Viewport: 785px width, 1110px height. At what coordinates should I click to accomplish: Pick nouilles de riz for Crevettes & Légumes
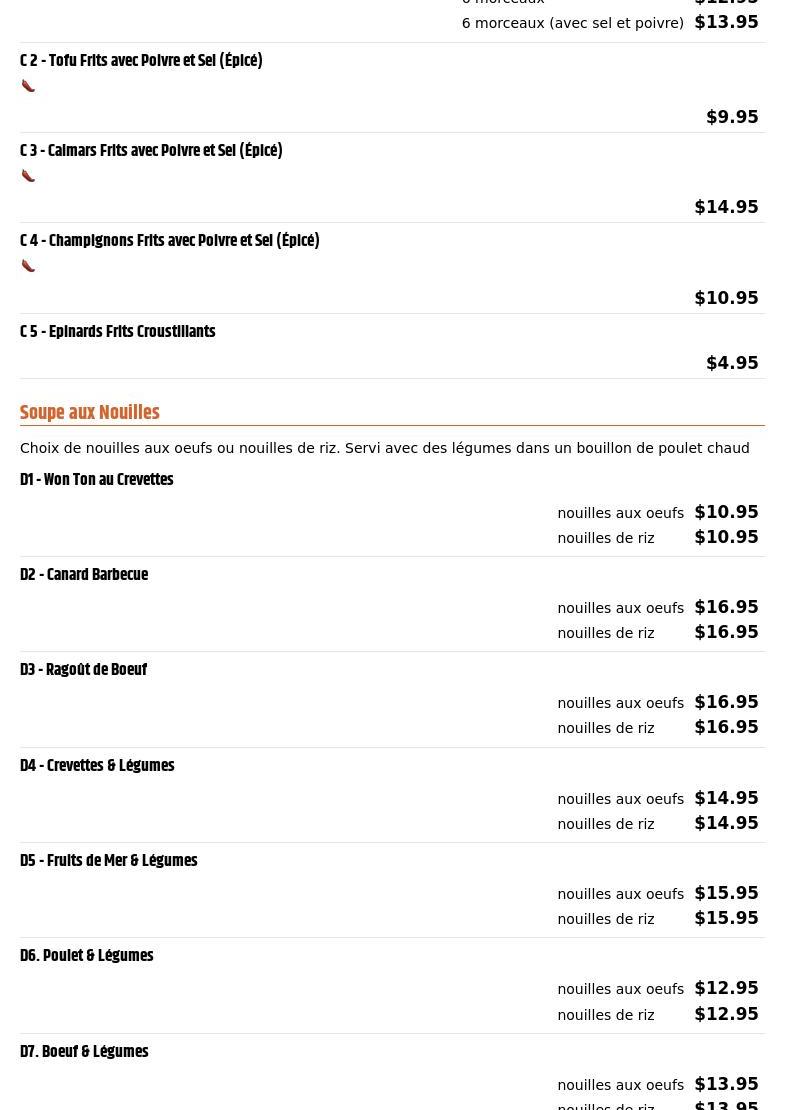(606, 824)
